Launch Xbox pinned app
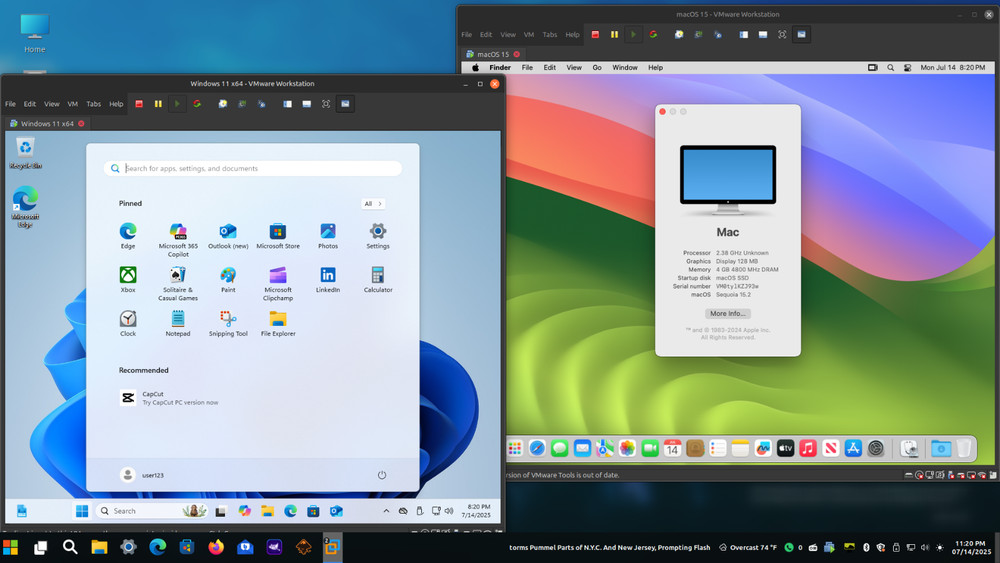The height and width of the screenshot is (563, 1000). pyautogui.click(x=128, y=280)
